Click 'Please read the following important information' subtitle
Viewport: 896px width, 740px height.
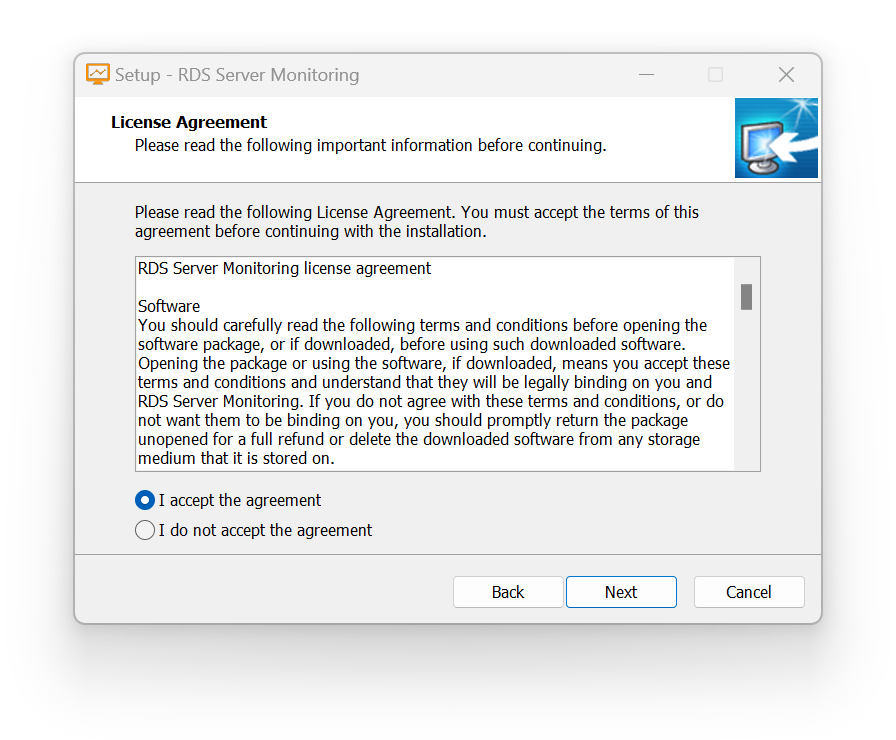point(370,145)
